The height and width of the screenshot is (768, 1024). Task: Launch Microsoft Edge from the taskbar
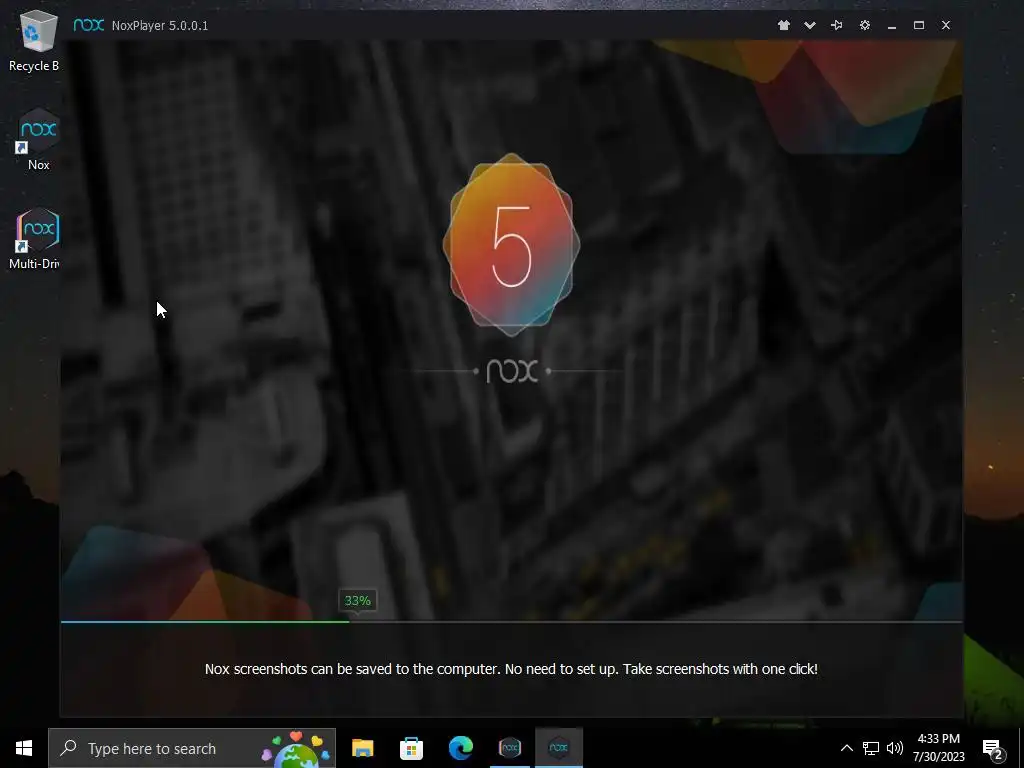[x=460, y=748]
